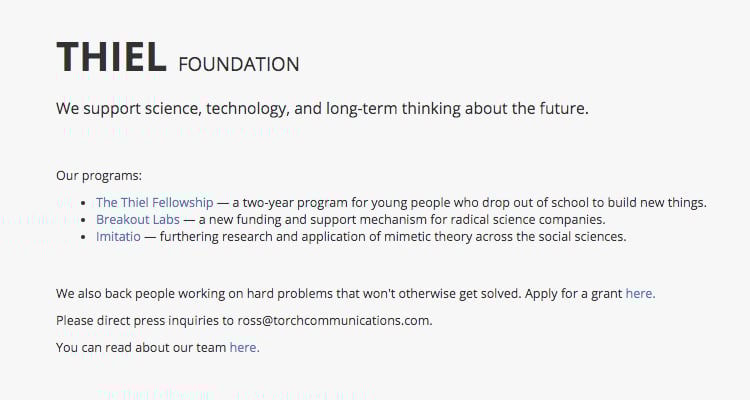This screenshot has height=400, width=750.
Task: Click the 'Our programs:' label
Action: tap(99, 175)
